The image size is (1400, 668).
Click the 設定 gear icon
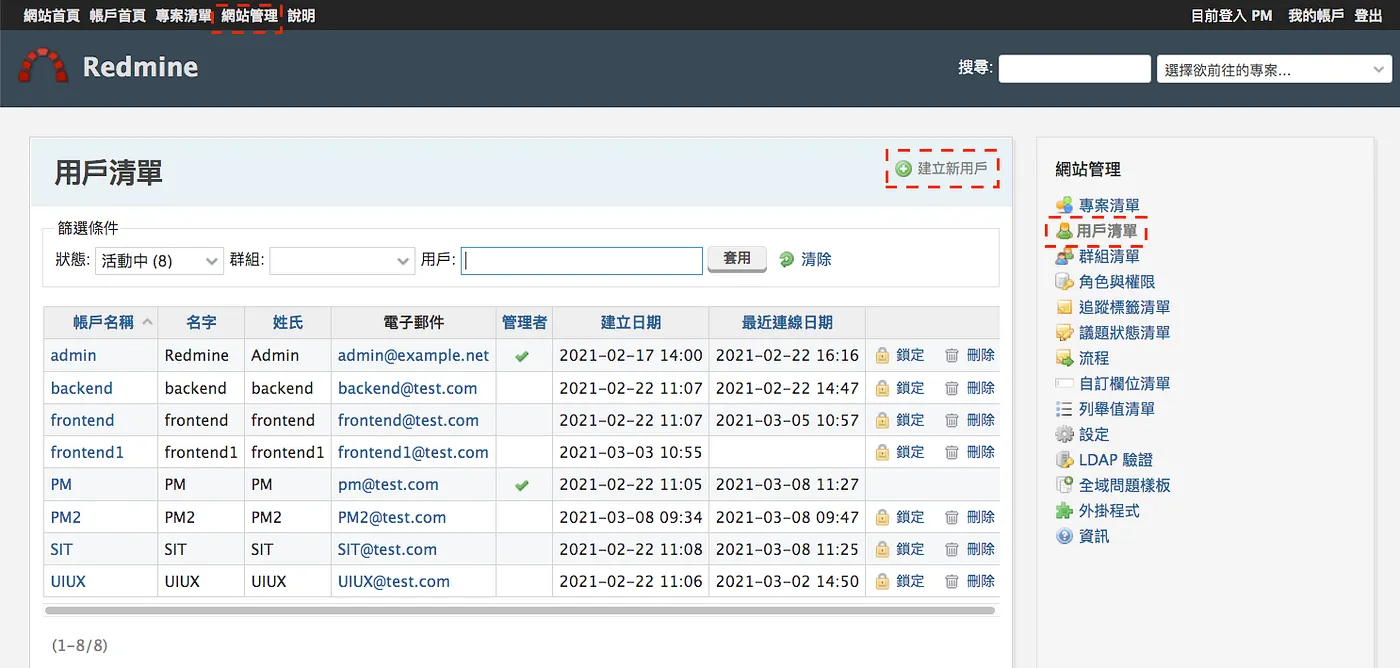click(1065, 434)
